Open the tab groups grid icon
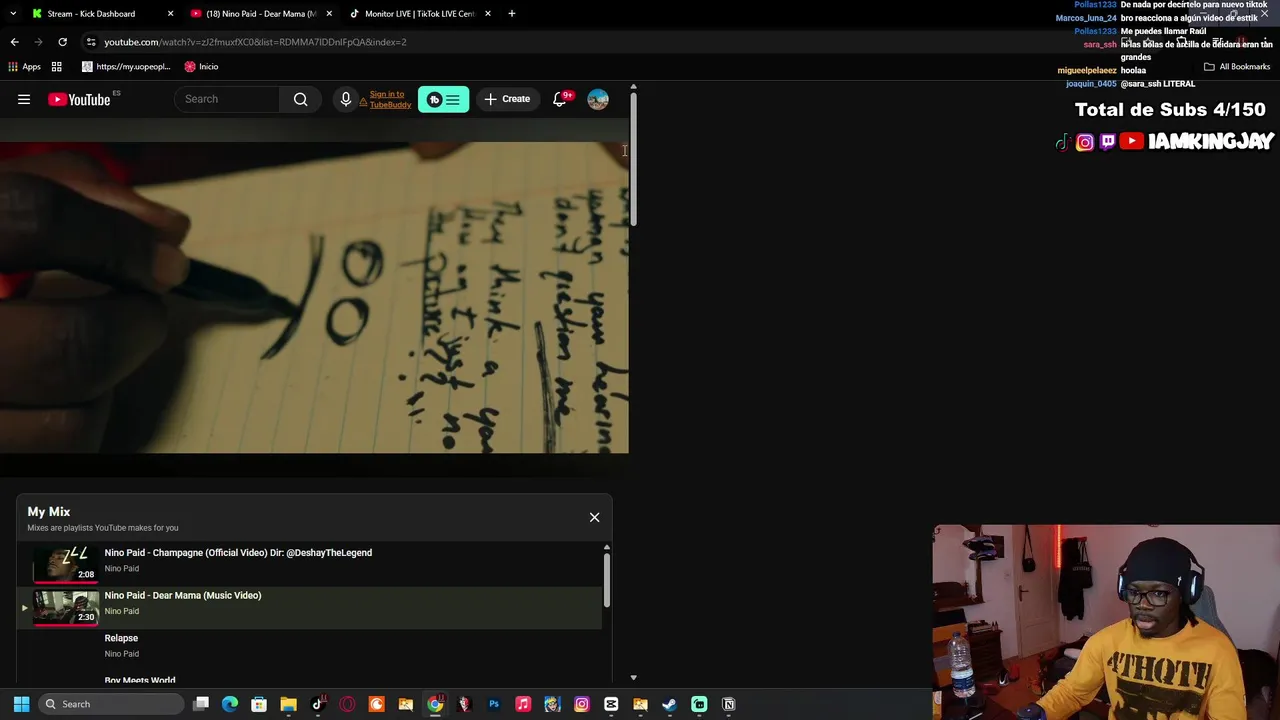Image resolution: width=1280 pixels, height=720 pixels. pos(57,67)
